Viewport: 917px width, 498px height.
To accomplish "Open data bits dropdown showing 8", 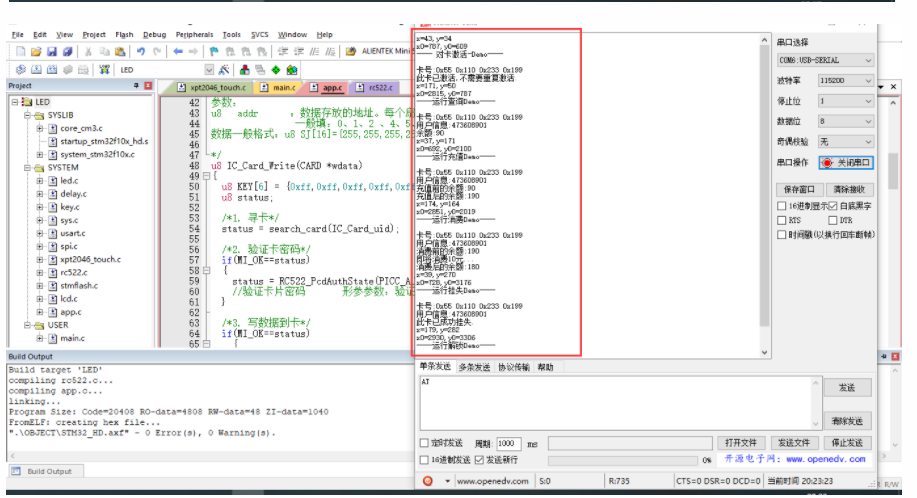I will 846,121.
